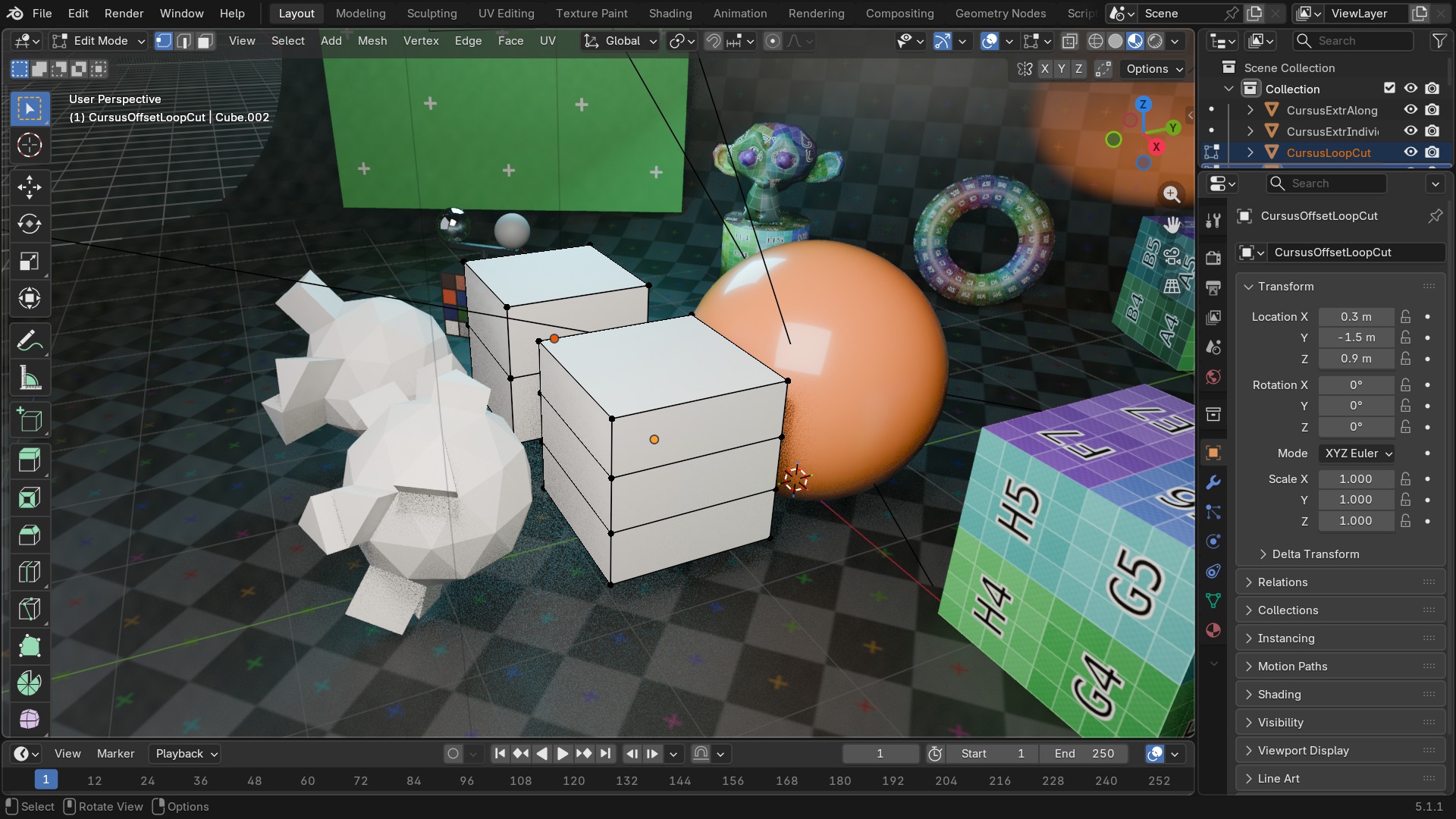The image size is (1456, 819).
Task: Expand the Relations panel
Action: 1282,582
